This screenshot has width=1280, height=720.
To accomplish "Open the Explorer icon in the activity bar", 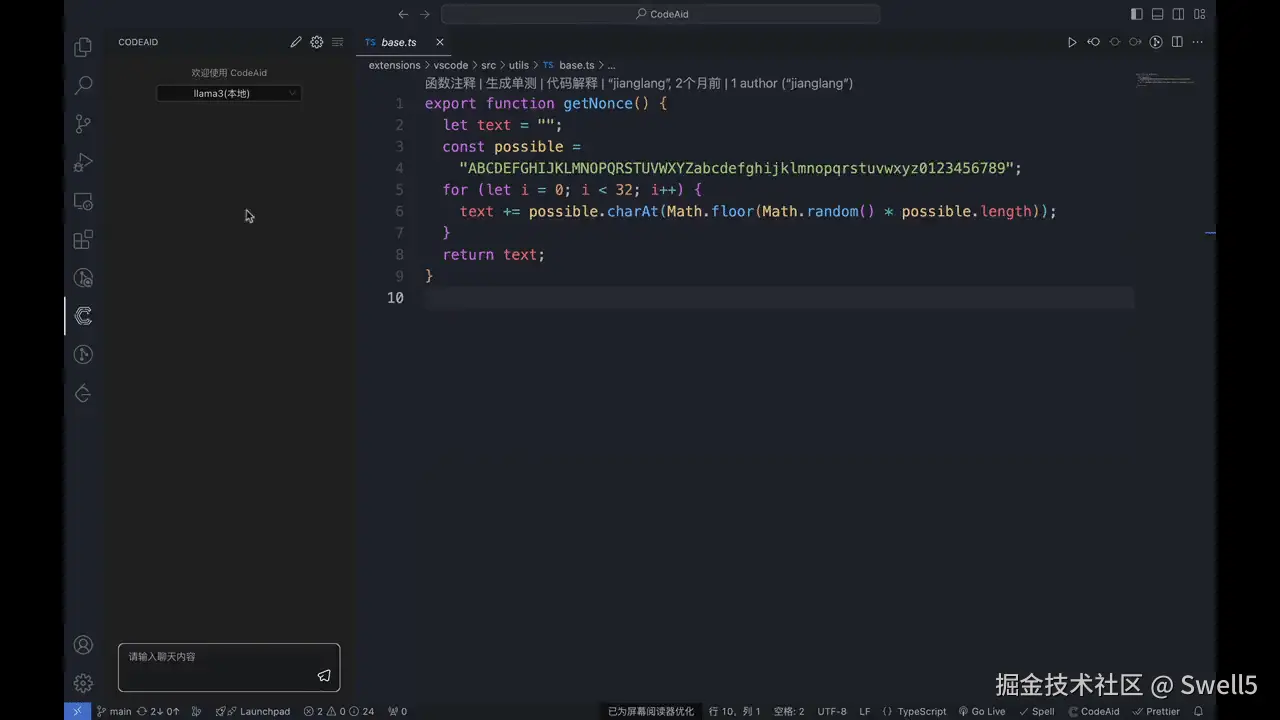I will [83, 46].
